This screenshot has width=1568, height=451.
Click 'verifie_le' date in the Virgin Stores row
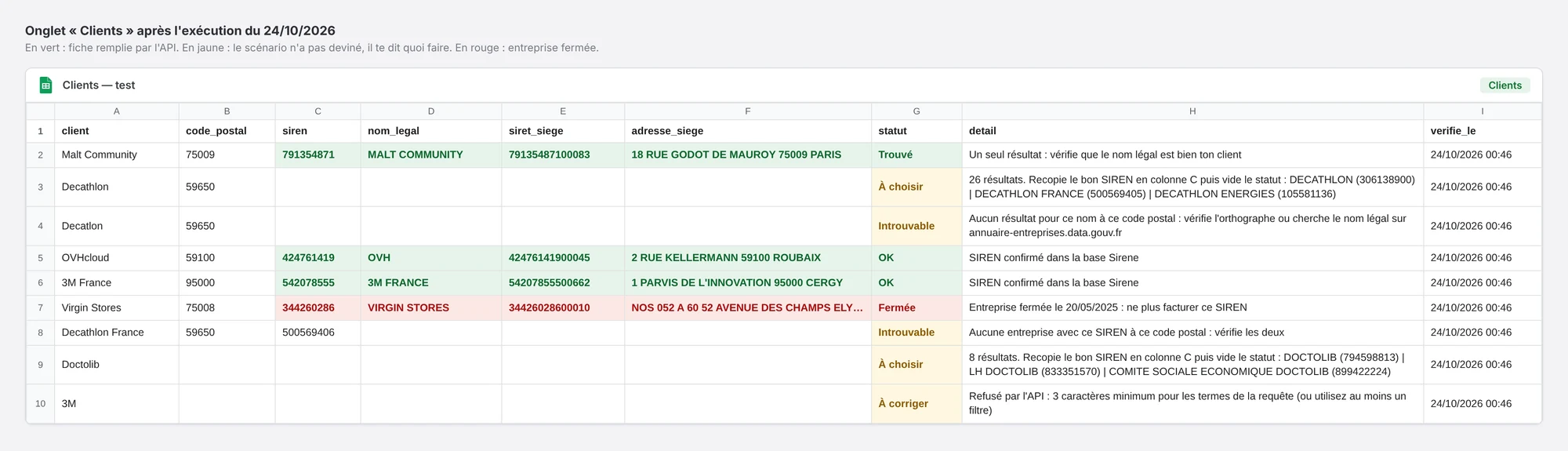1482,307
